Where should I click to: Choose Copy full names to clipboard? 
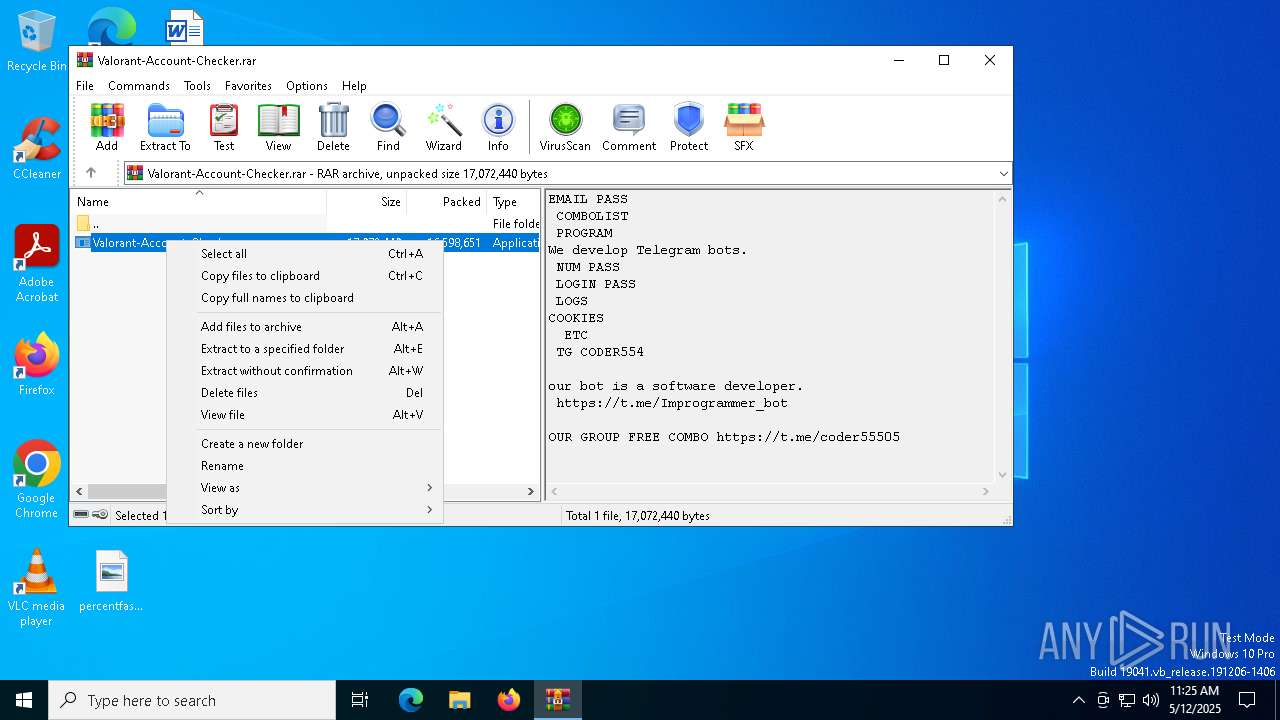pos(305,298)
